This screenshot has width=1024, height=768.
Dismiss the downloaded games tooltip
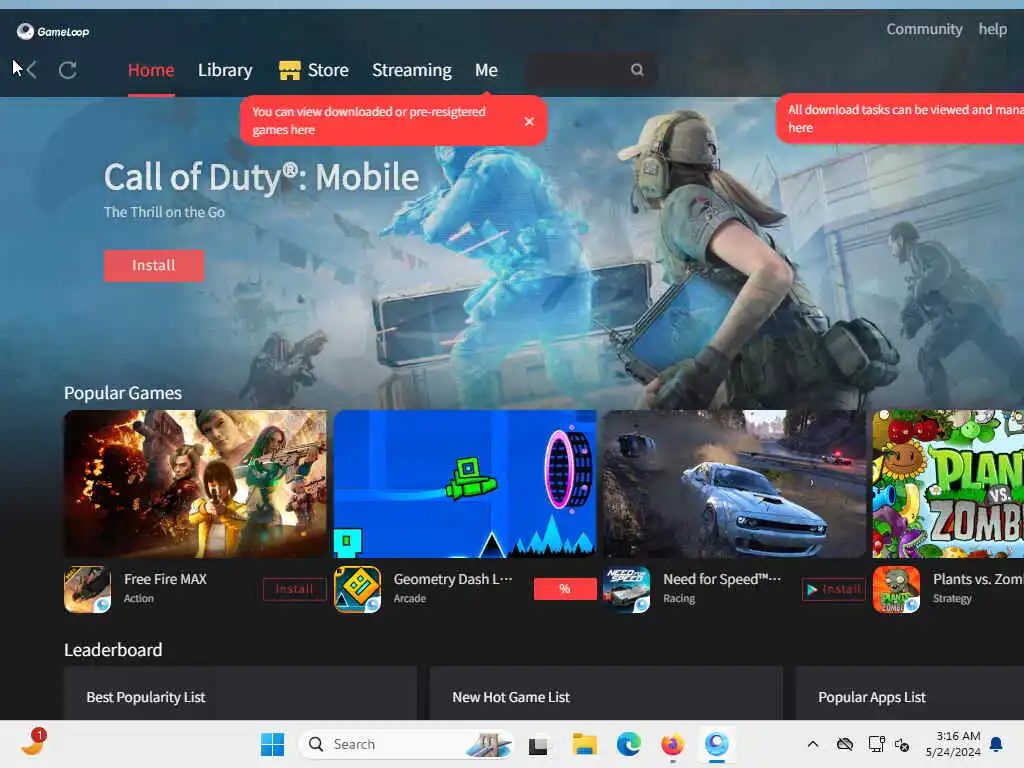coord(529,121)
